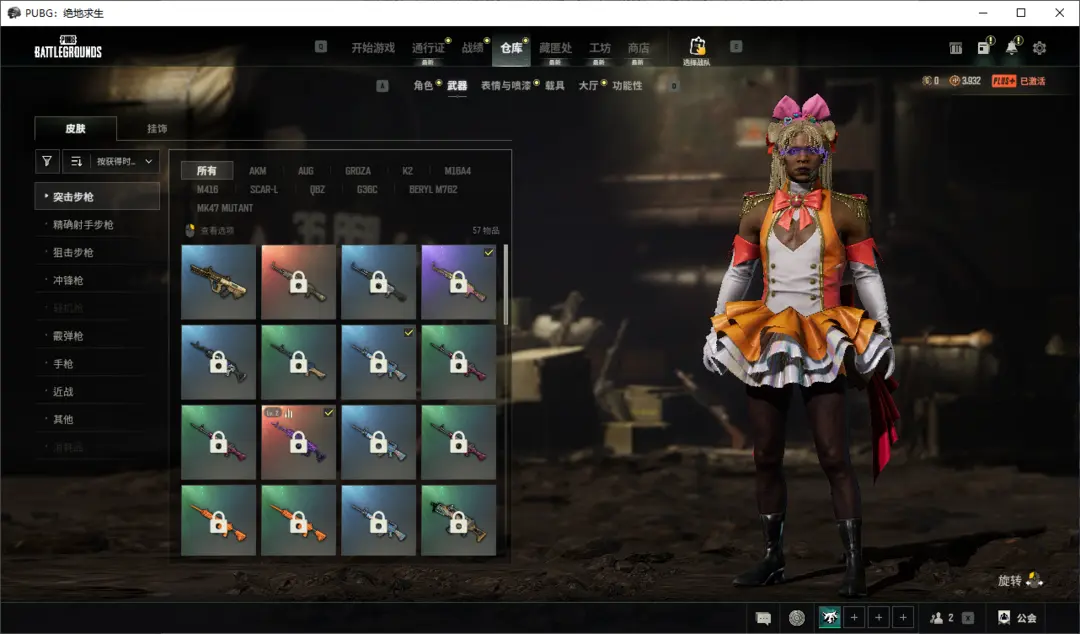Select the 仓库 inventory menu
The width and height of the screenshot is (1080, 634).
511,48
